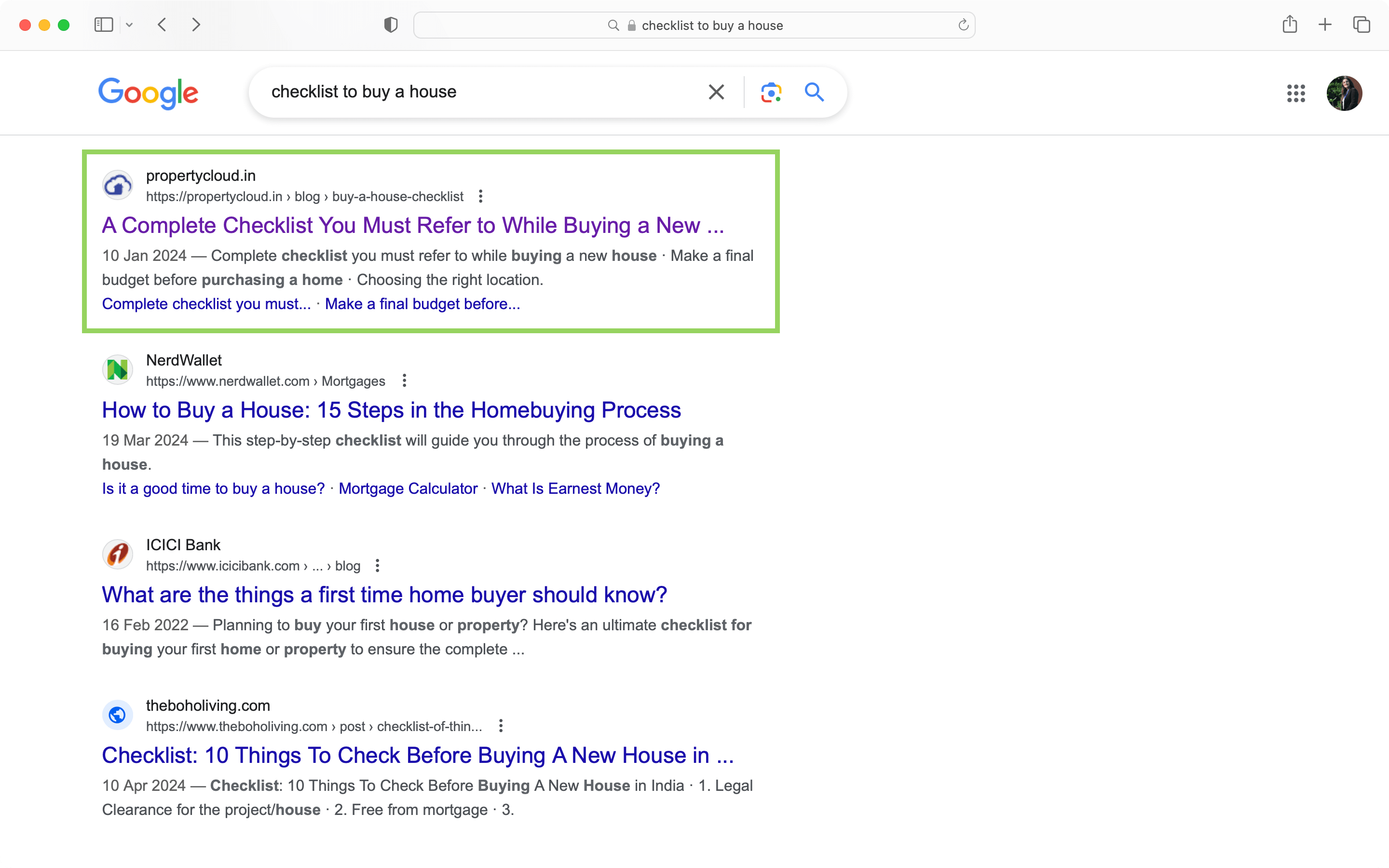Image resolution: width=1389 pixels, height=868 pixels.
Task: Open more options for propertycloud.in result
Action: (x=480, y=196)
